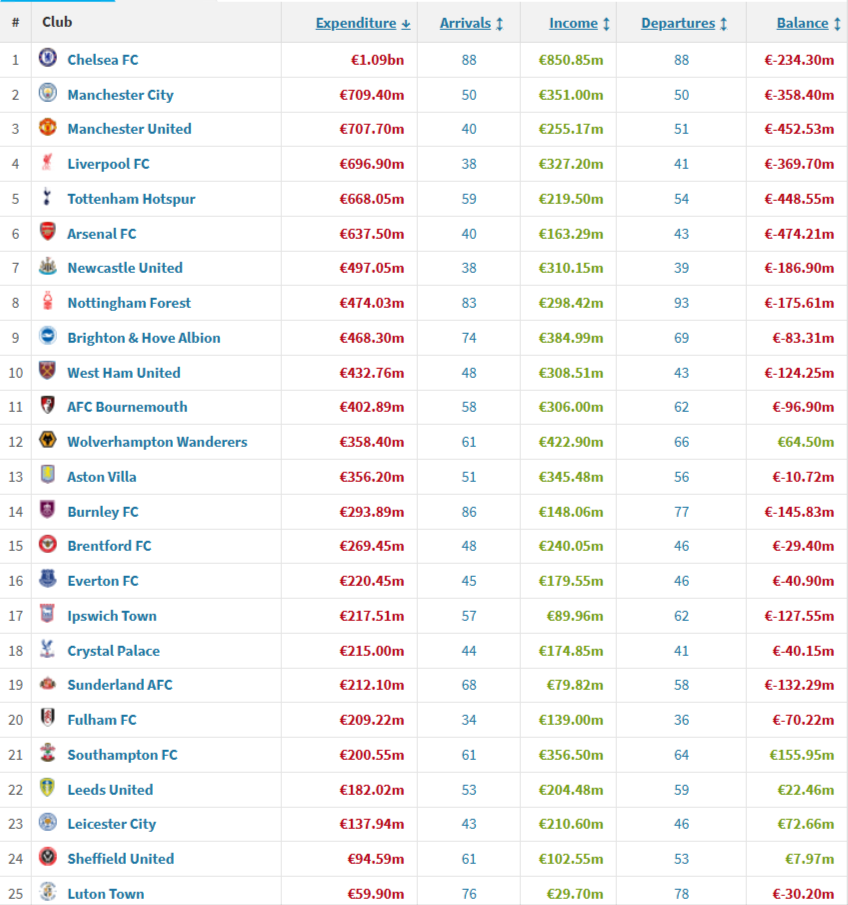Click the Chelsea FC club crest
Viewport: 848px width, 905px height.
point(47,58)
